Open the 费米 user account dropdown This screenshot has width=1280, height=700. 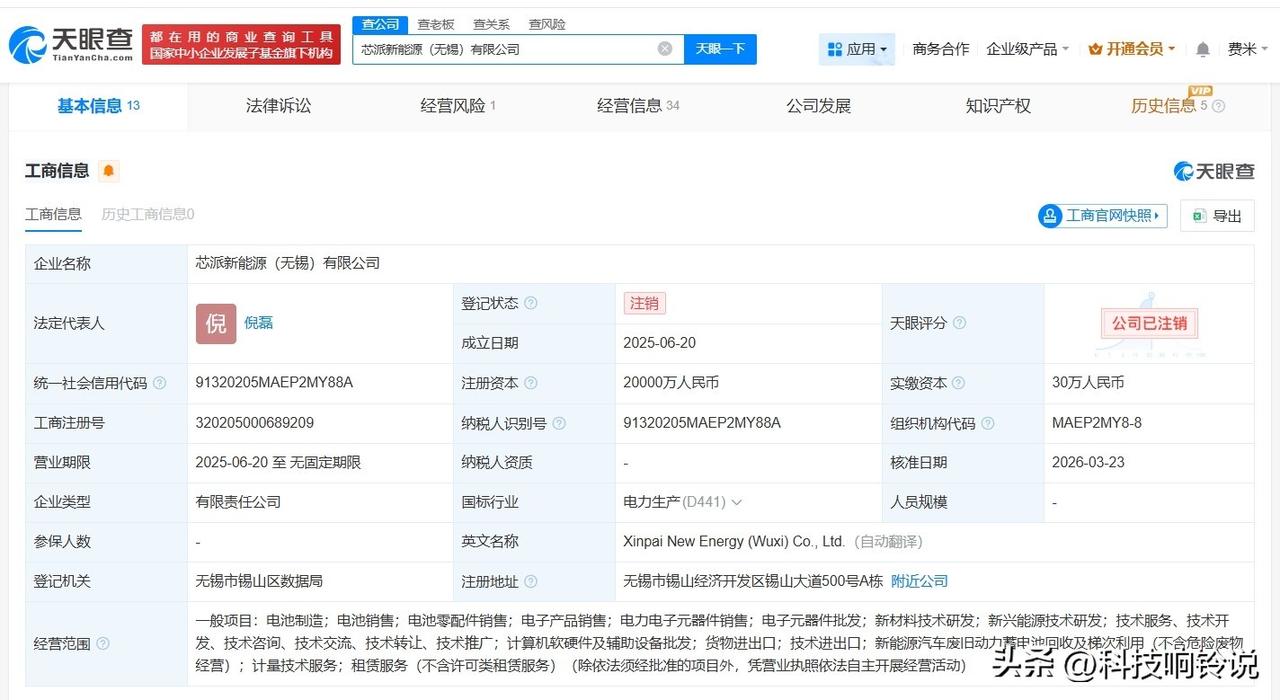tap(1247, 49)
